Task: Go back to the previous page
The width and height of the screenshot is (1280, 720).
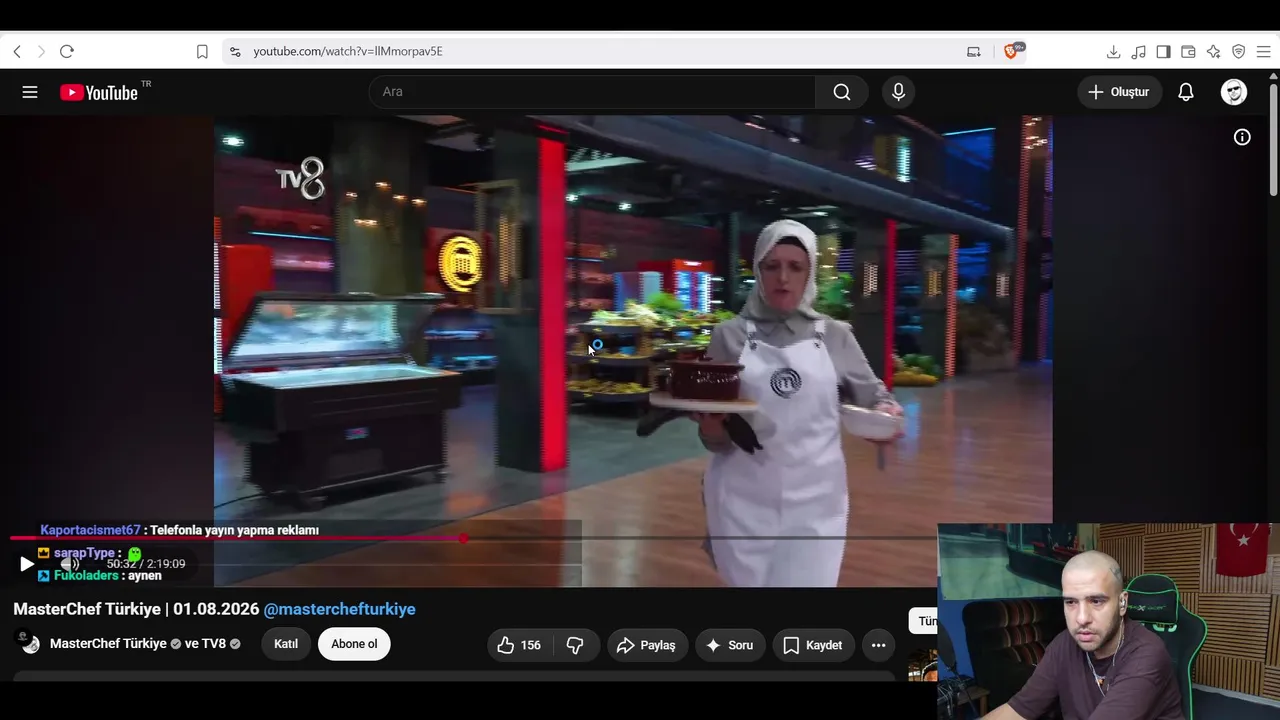Action: point(17,52)
